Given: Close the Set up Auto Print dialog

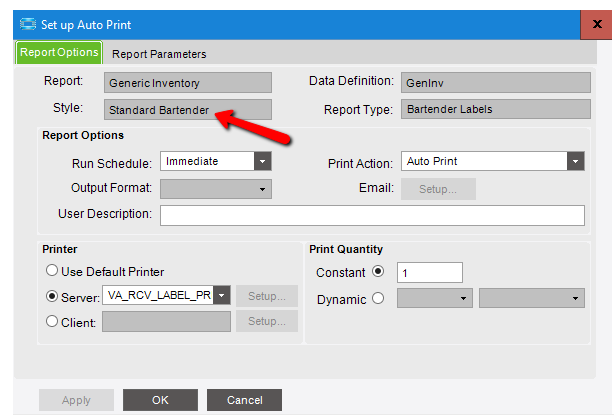Looking at the screenshot, I should 594,24.
